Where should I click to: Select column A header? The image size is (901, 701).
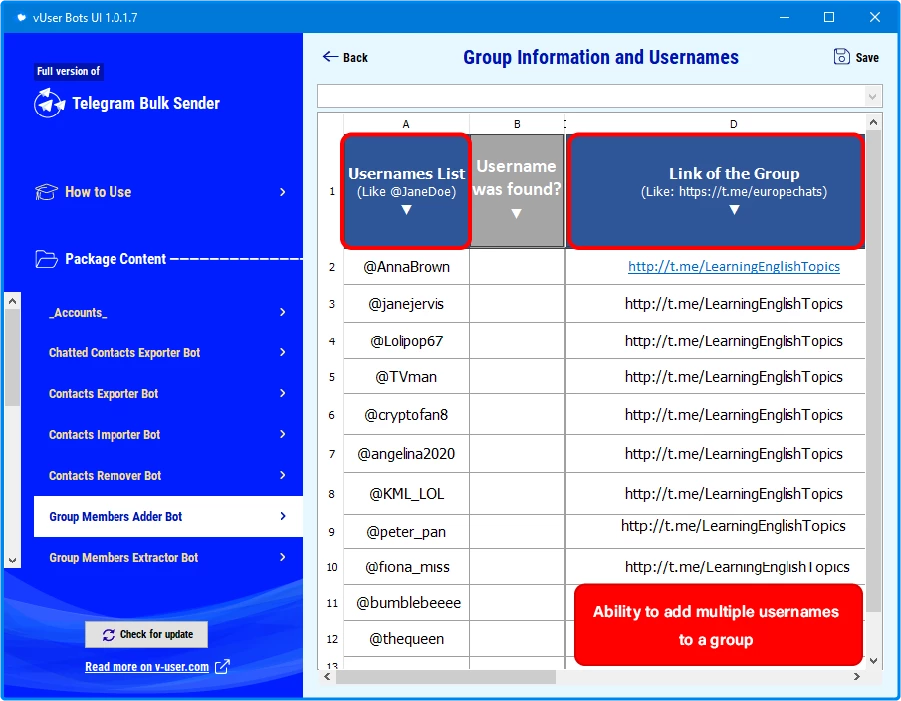406,124
